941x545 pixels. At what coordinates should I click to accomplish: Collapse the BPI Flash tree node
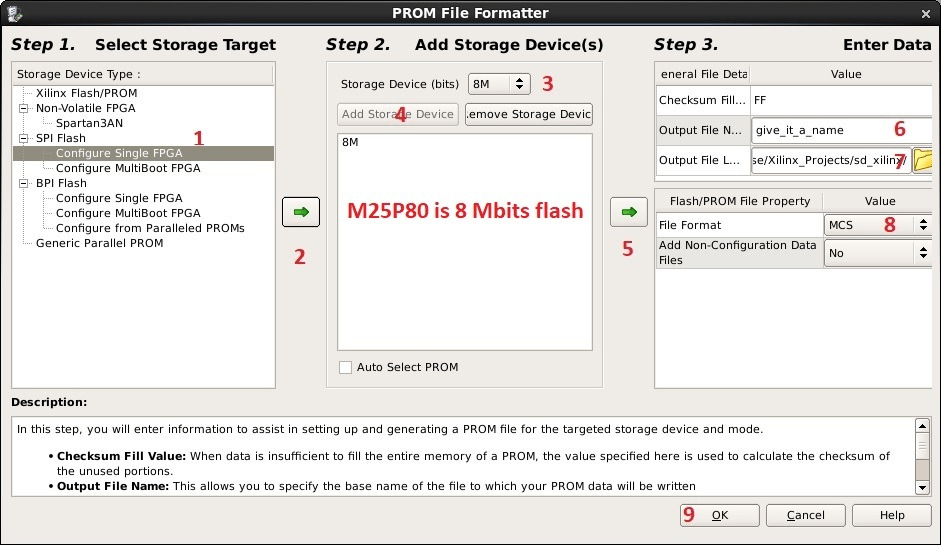tap(23, 183)
